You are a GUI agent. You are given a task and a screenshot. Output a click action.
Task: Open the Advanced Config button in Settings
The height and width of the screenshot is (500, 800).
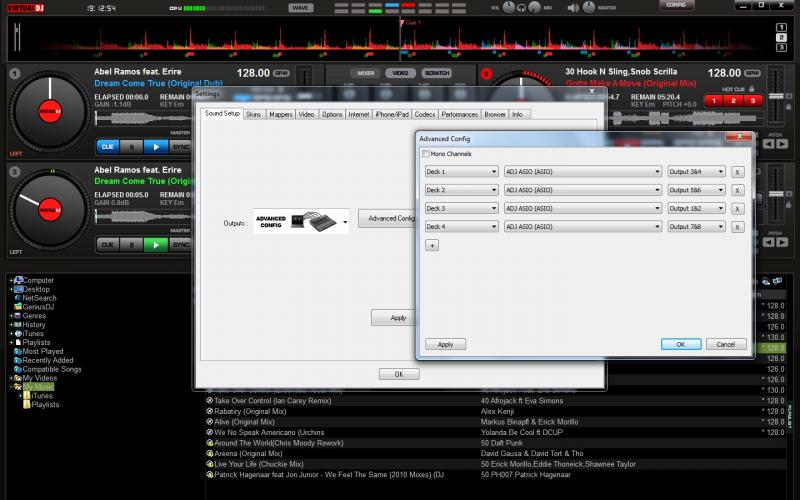(x=387, y=218)
